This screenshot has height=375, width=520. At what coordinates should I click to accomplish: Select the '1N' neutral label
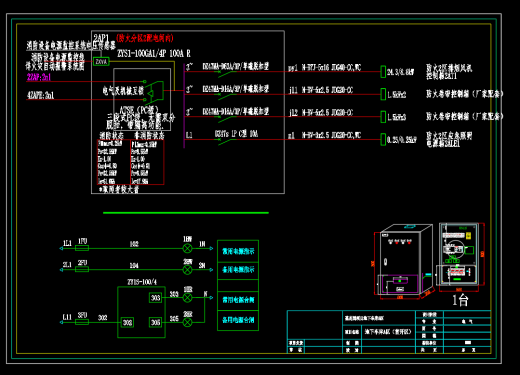pos(202,244)
